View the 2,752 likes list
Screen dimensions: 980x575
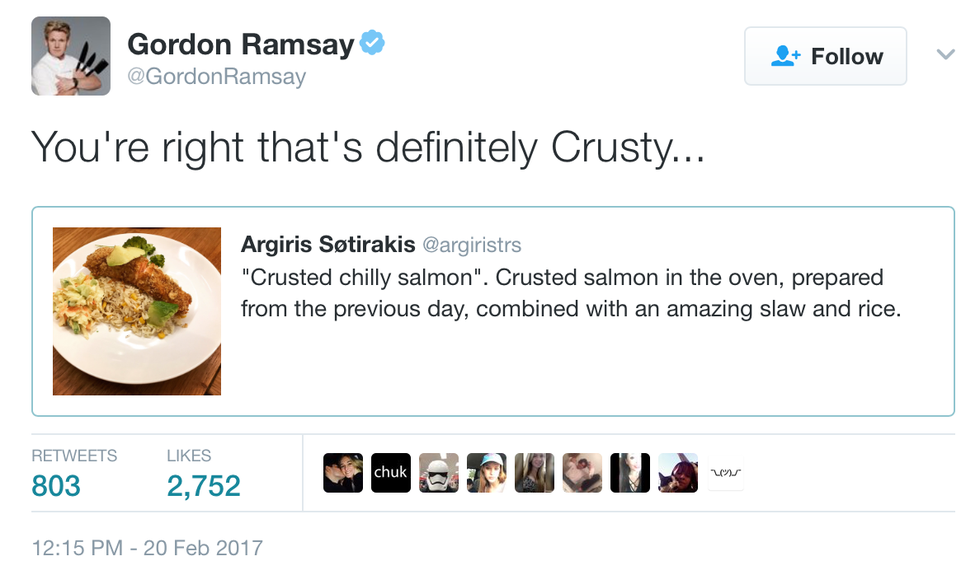(x=204, y=486)
